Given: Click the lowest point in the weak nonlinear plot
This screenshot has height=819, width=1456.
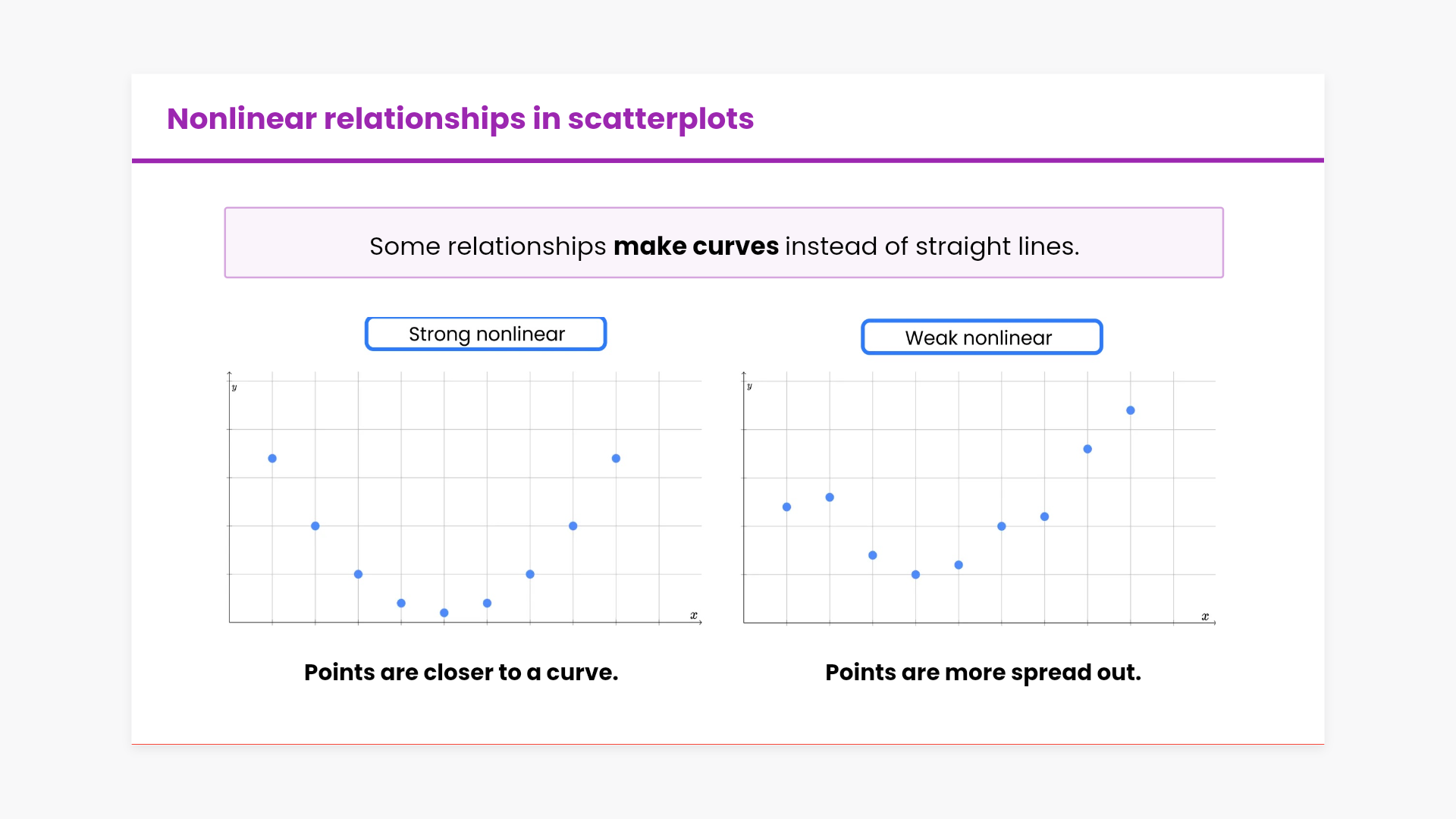Looking at the screenshot, I should click(x=915, y=575).
